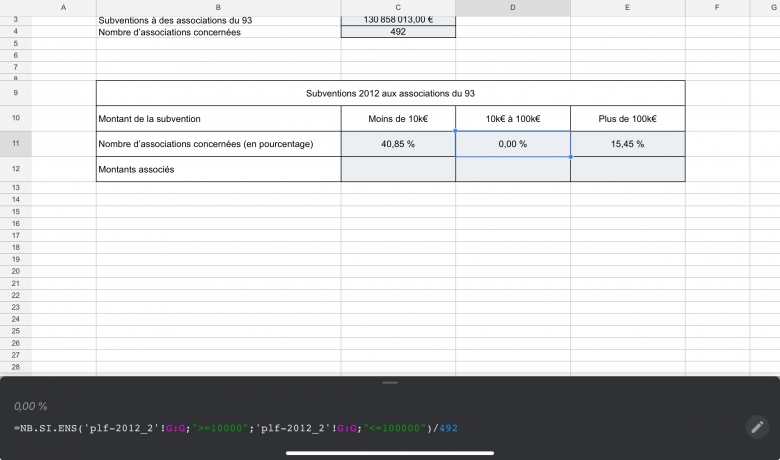Select empty Montants associés cell under Moins de 10k€

tap(398, 169)
